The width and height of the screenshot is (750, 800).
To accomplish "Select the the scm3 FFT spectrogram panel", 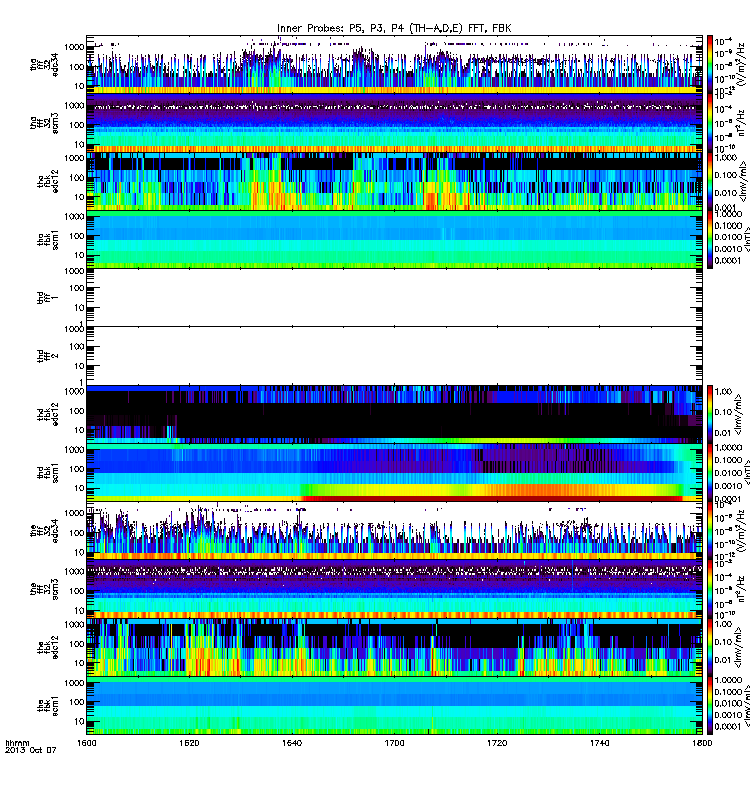I will click(394, 589).
